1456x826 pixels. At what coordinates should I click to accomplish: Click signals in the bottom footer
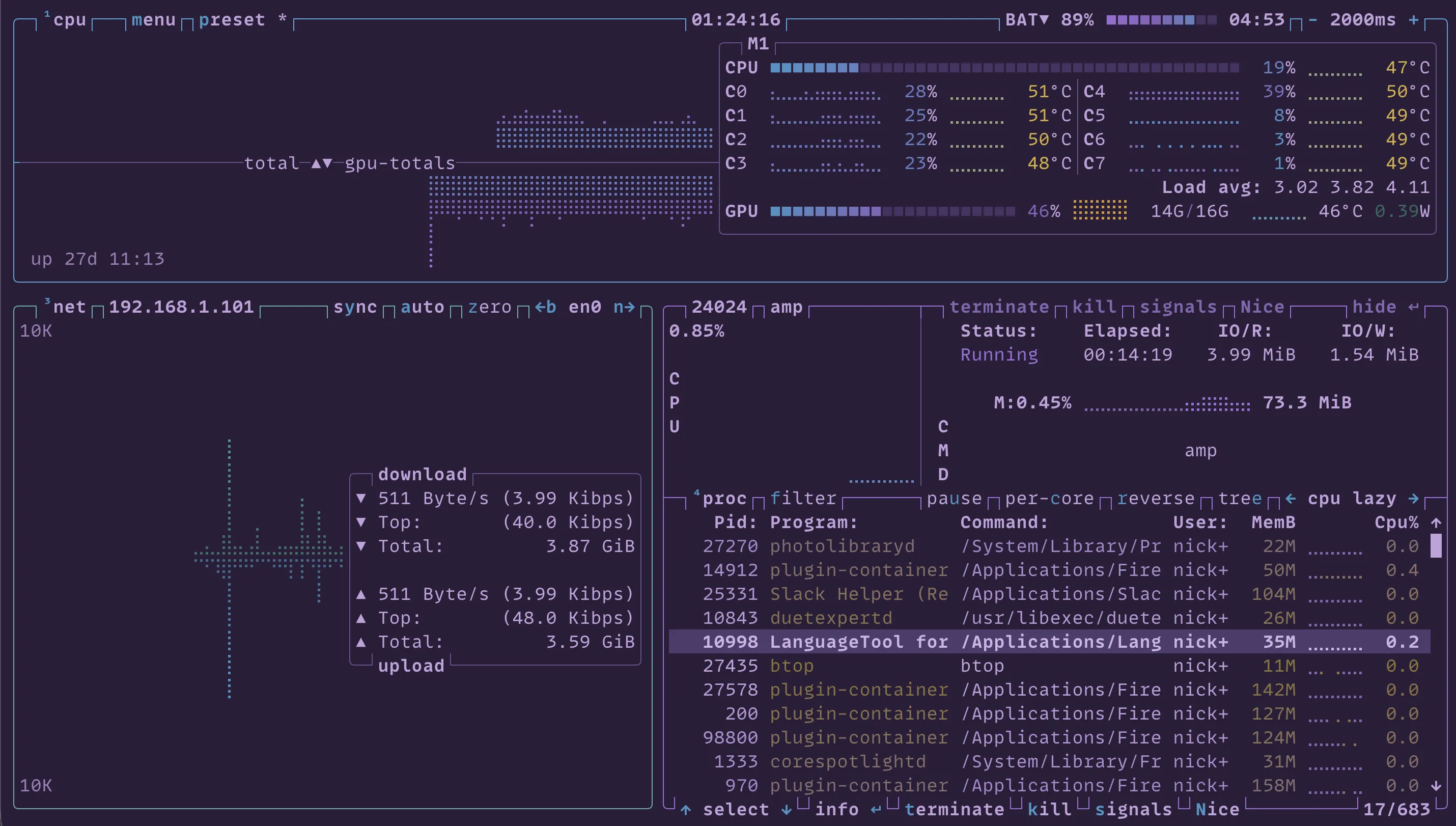[1133, 810]
